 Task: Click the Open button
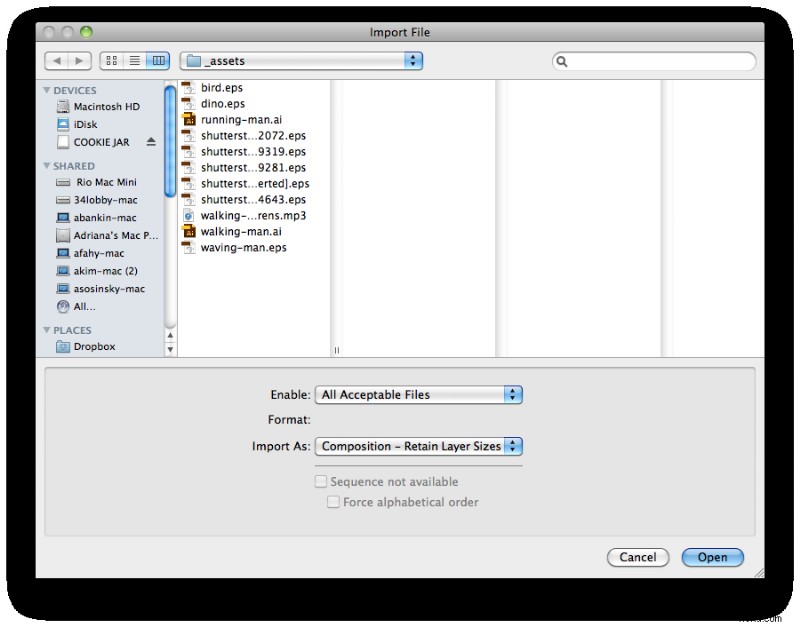pyautogui.click(x=712, y=557)
